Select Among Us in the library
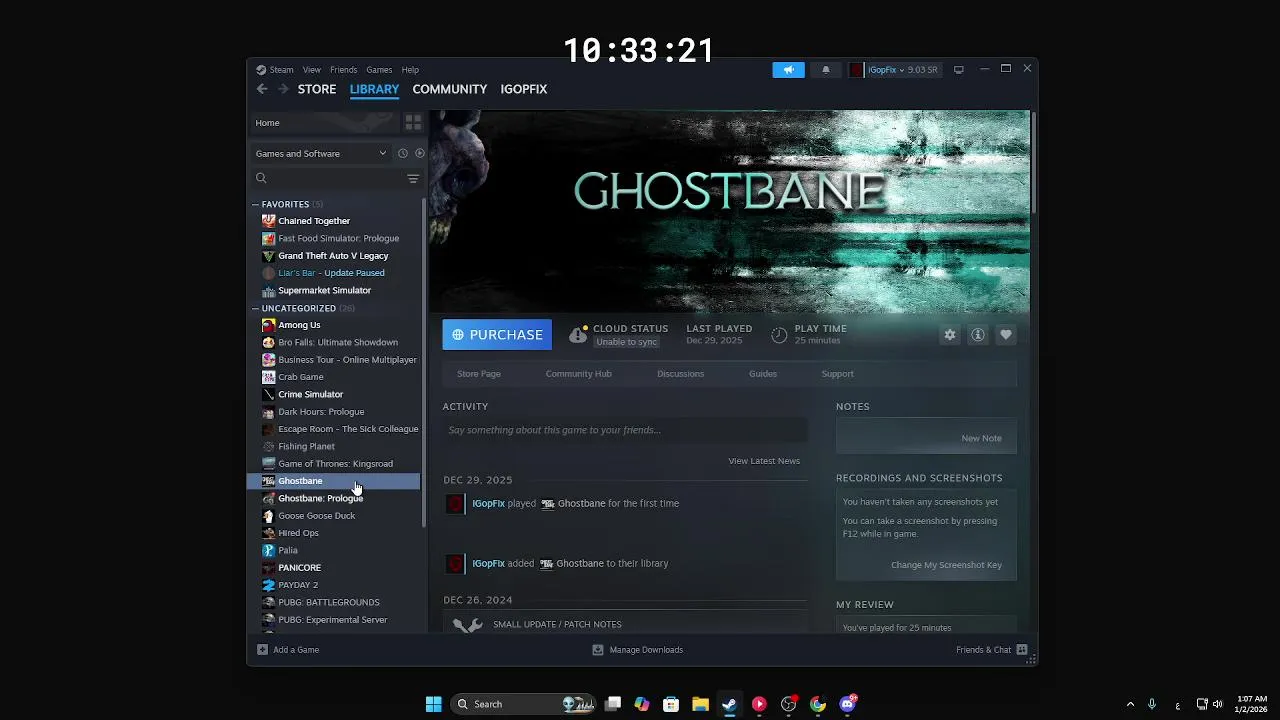 (299, 325)
